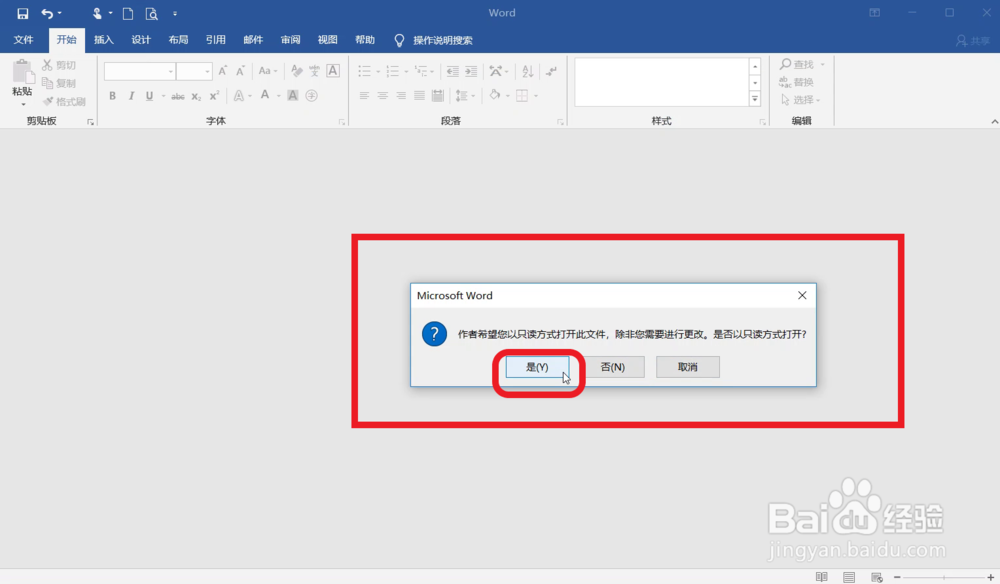Click the Decrease indent icon
The image size is (1000, 584).
[x=452, y=71]
